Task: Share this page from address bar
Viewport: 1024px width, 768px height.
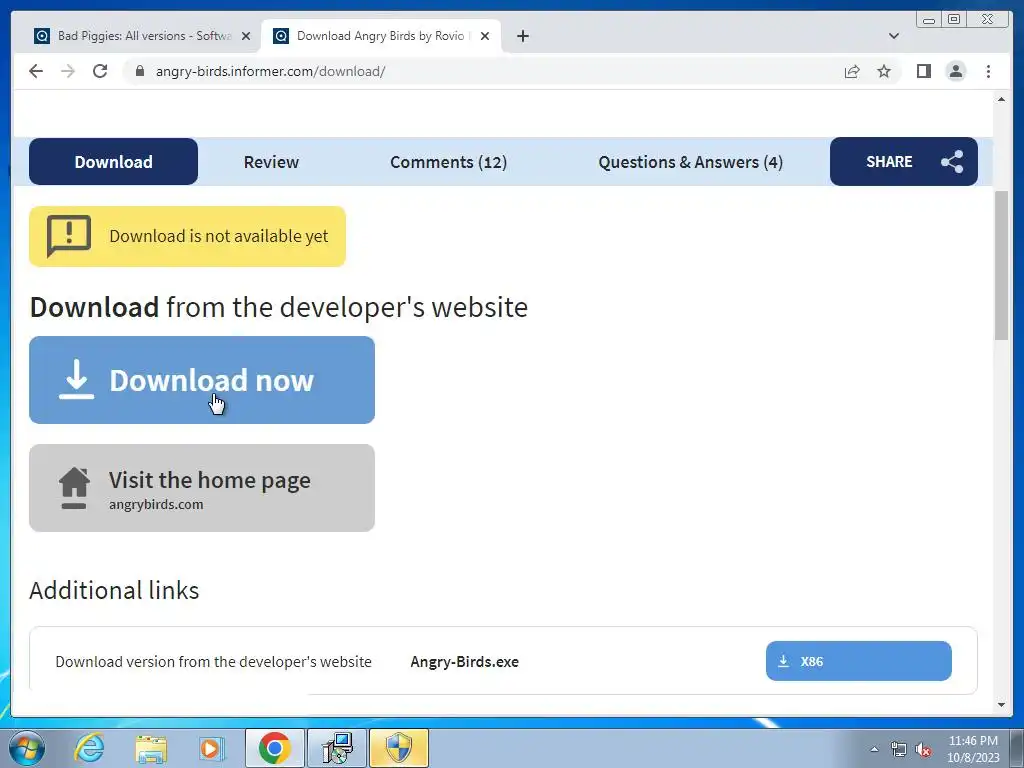Action: coord(852,71)
